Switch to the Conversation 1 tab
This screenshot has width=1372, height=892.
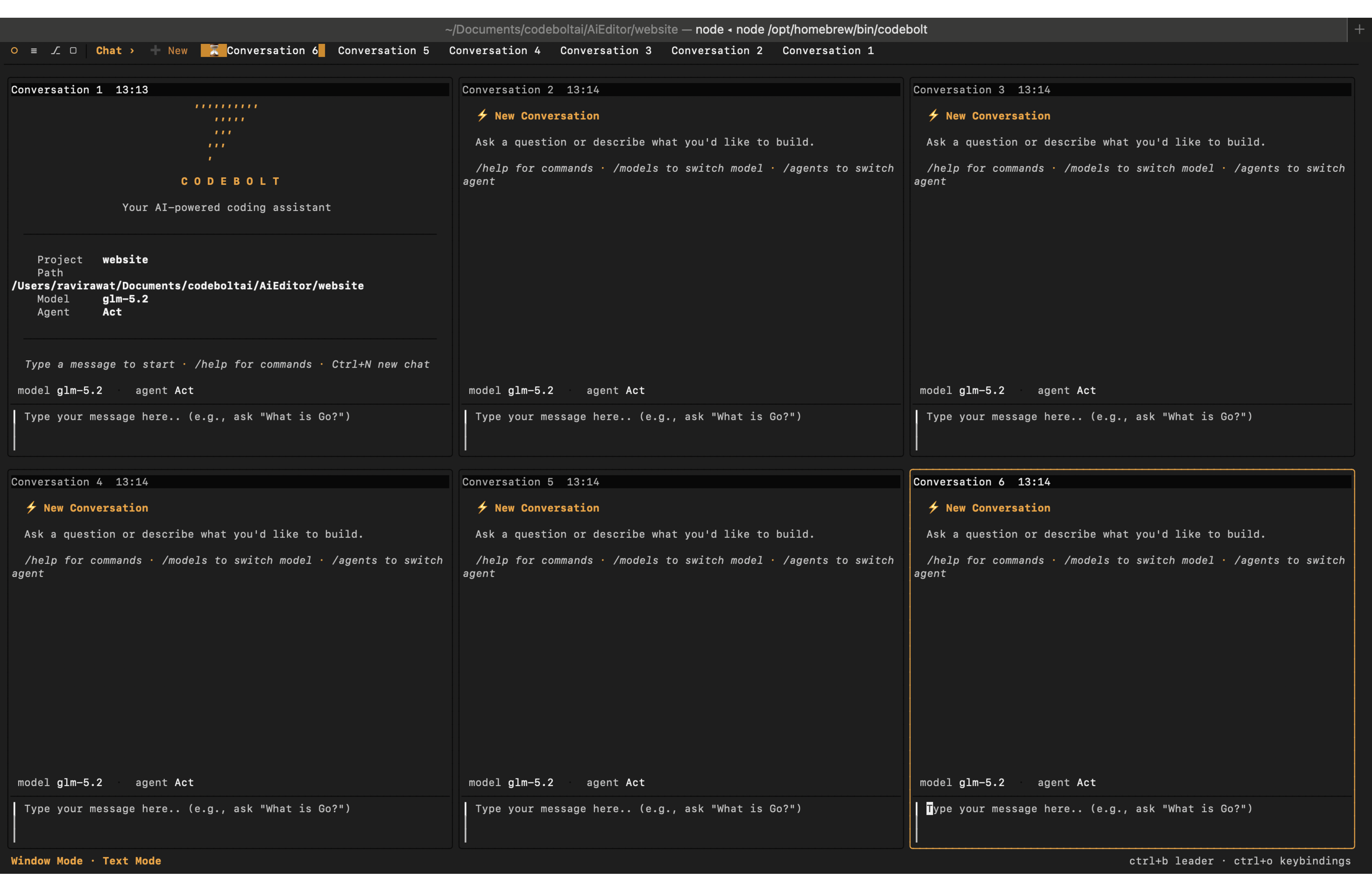(x=828, y=51)
